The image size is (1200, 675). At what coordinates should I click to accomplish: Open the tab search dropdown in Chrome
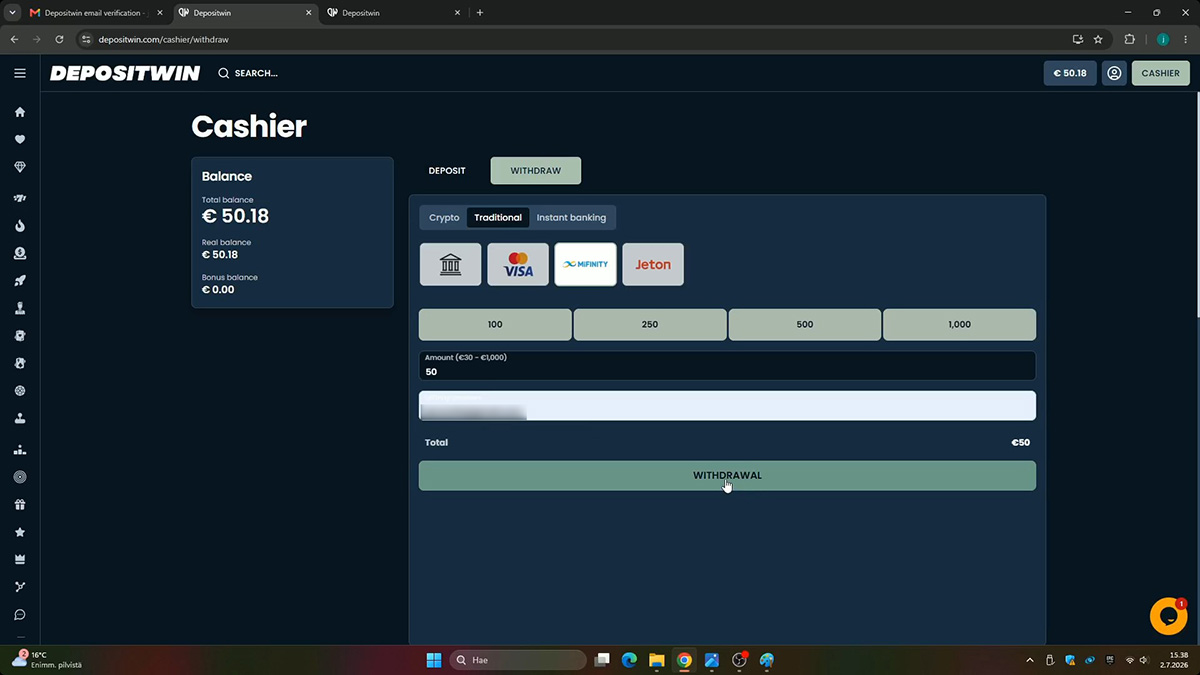(11, 13)
